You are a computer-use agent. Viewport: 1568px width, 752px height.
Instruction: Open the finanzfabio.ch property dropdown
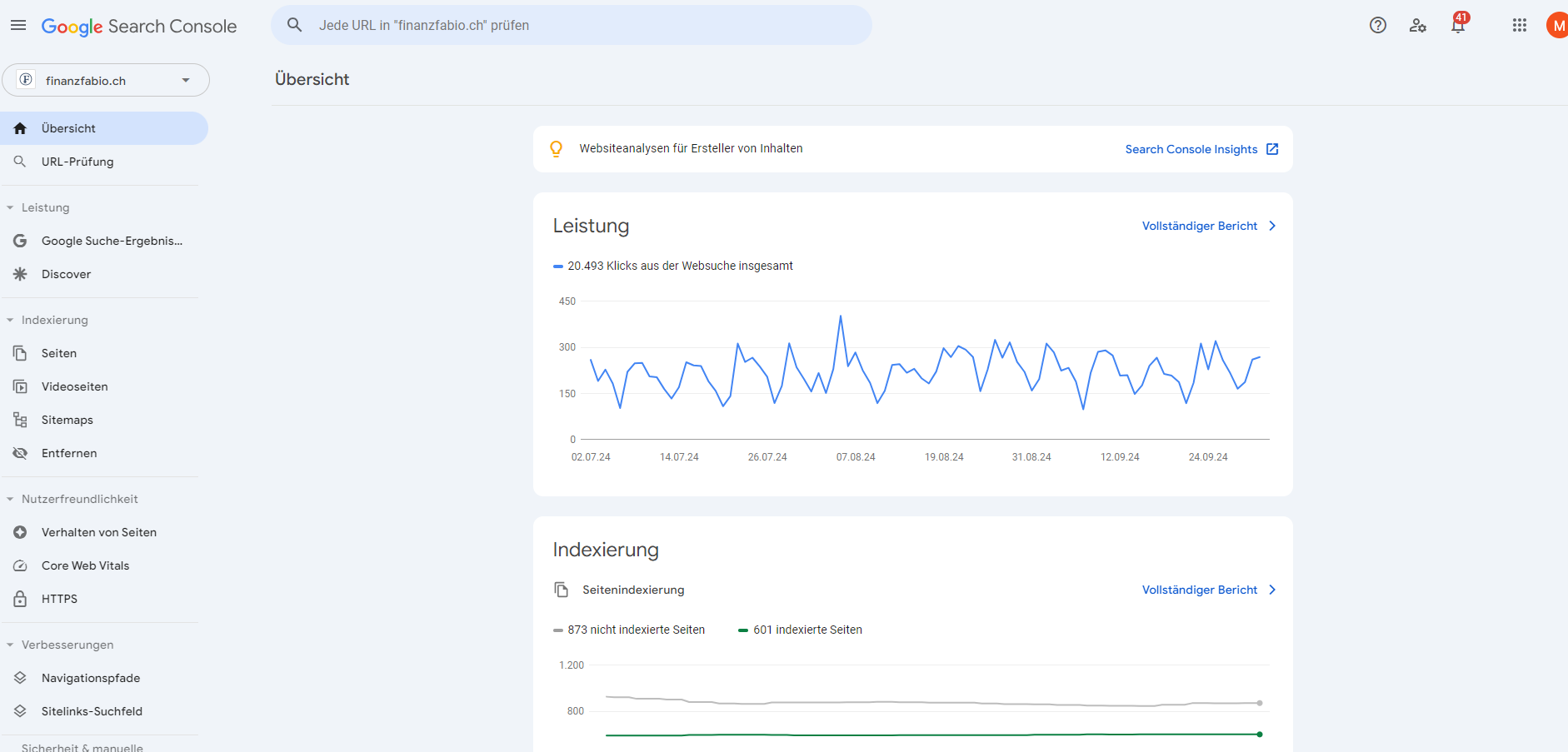point(106,80)
